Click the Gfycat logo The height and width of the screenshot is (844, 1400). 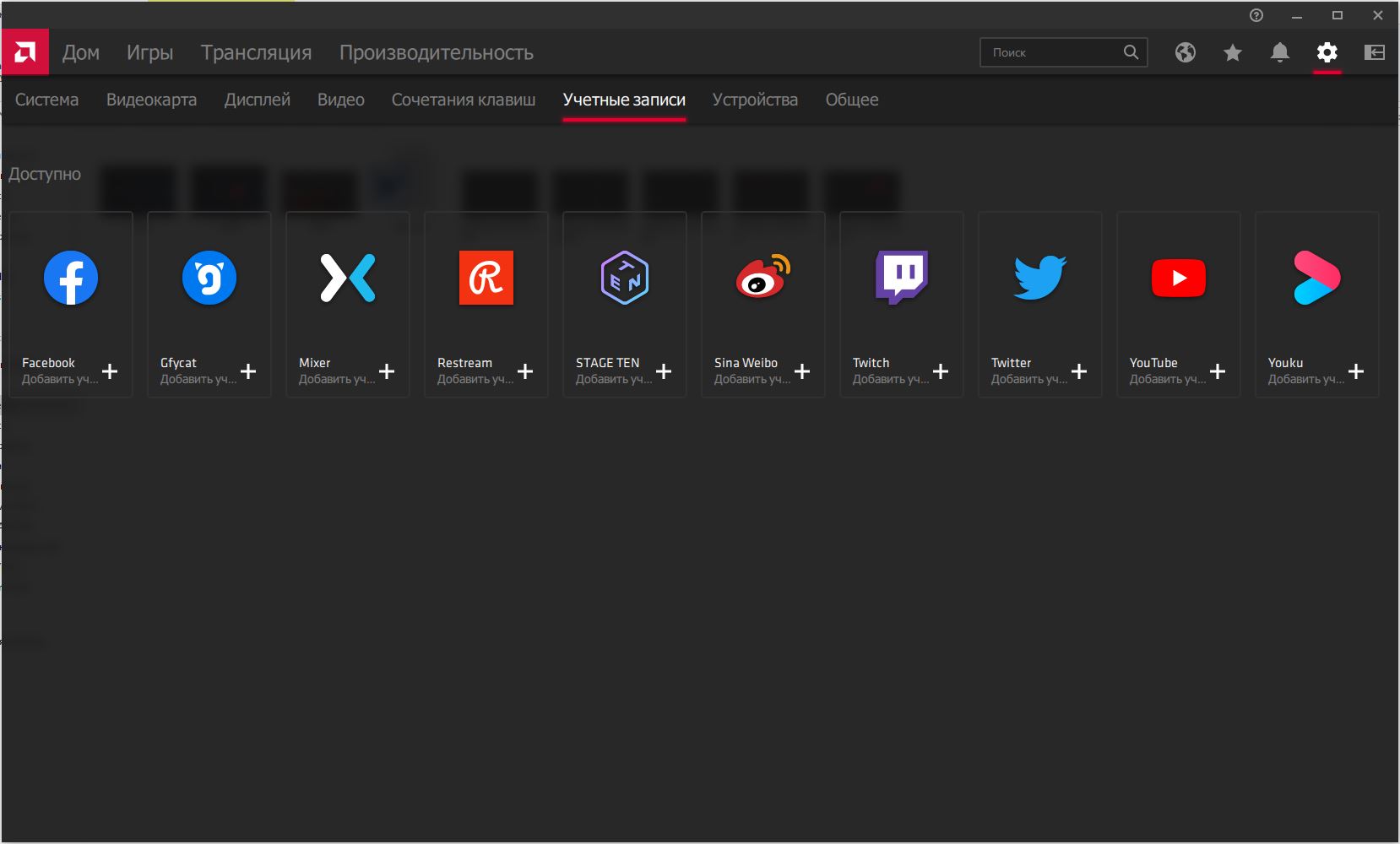209,278
